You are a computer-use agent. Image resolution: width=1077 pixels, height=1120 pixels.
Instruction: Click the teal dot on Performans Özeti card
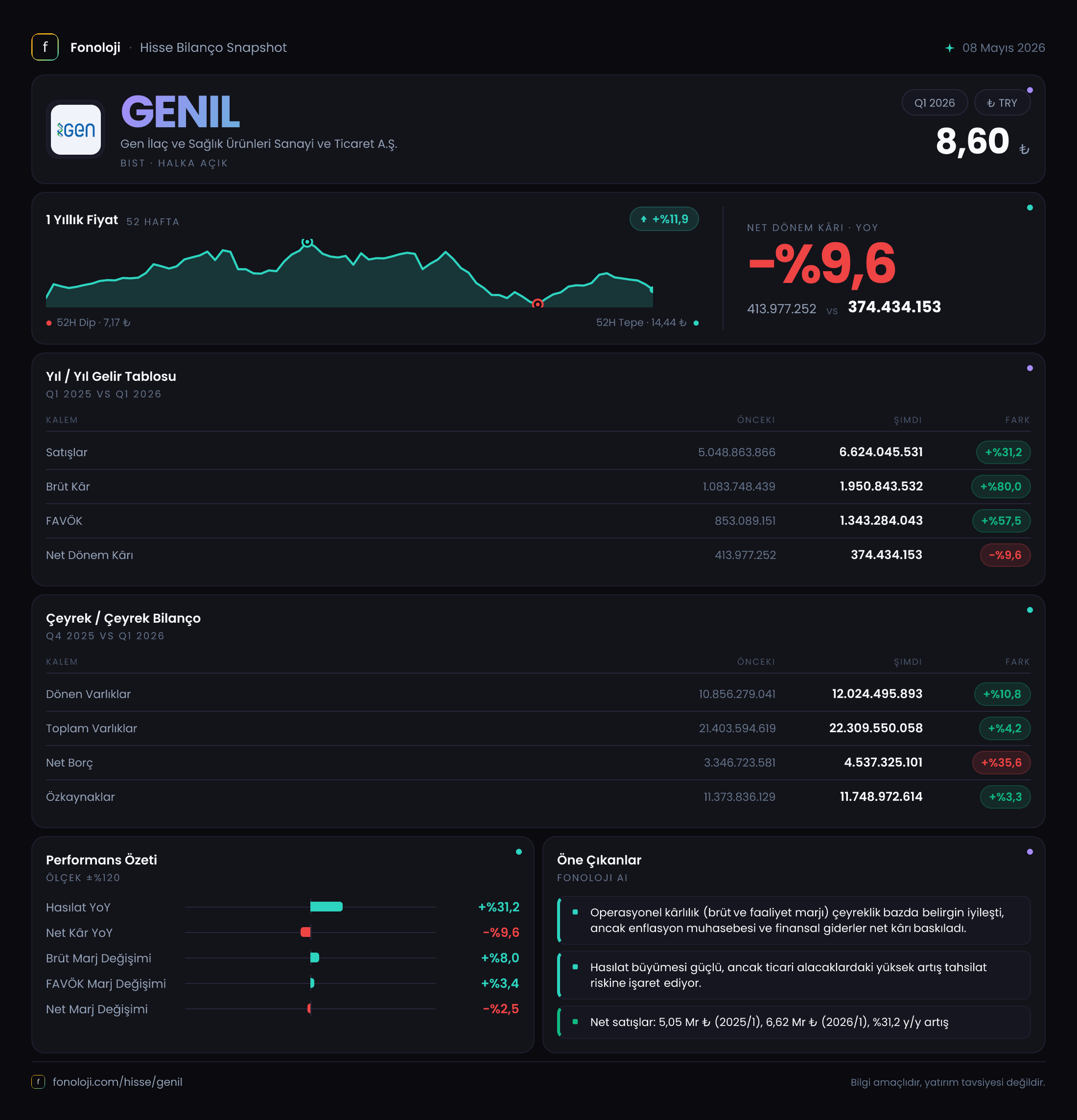pos(519,852)
